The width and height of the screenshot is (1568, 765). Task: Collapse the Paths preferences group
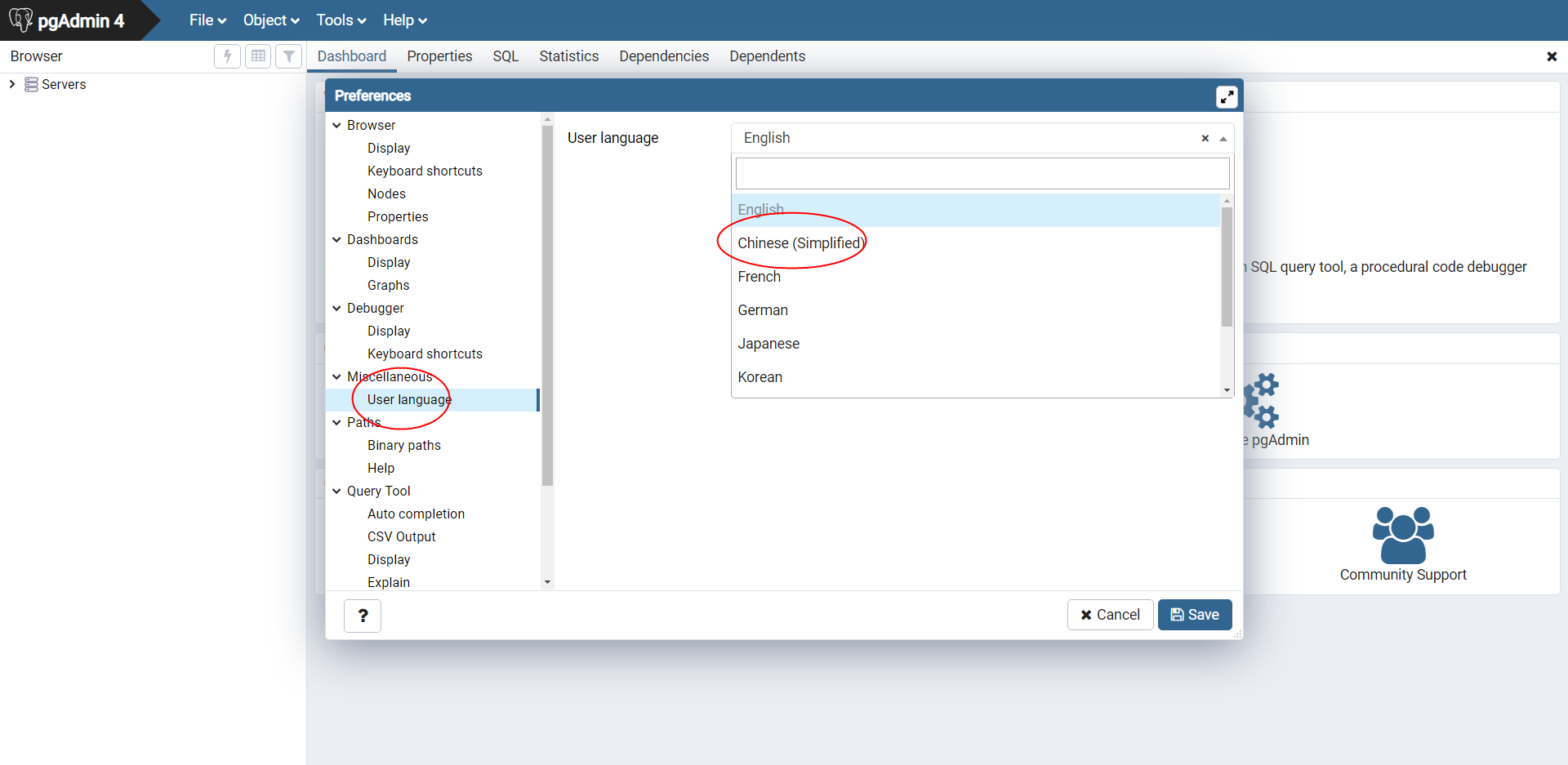point(336,422)
